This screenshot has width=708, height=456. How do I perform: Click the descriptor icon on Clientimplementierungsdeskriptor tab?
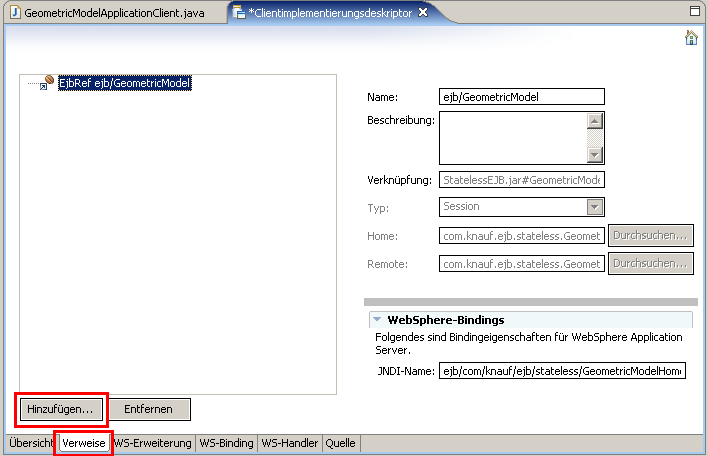tap(239, 13)
